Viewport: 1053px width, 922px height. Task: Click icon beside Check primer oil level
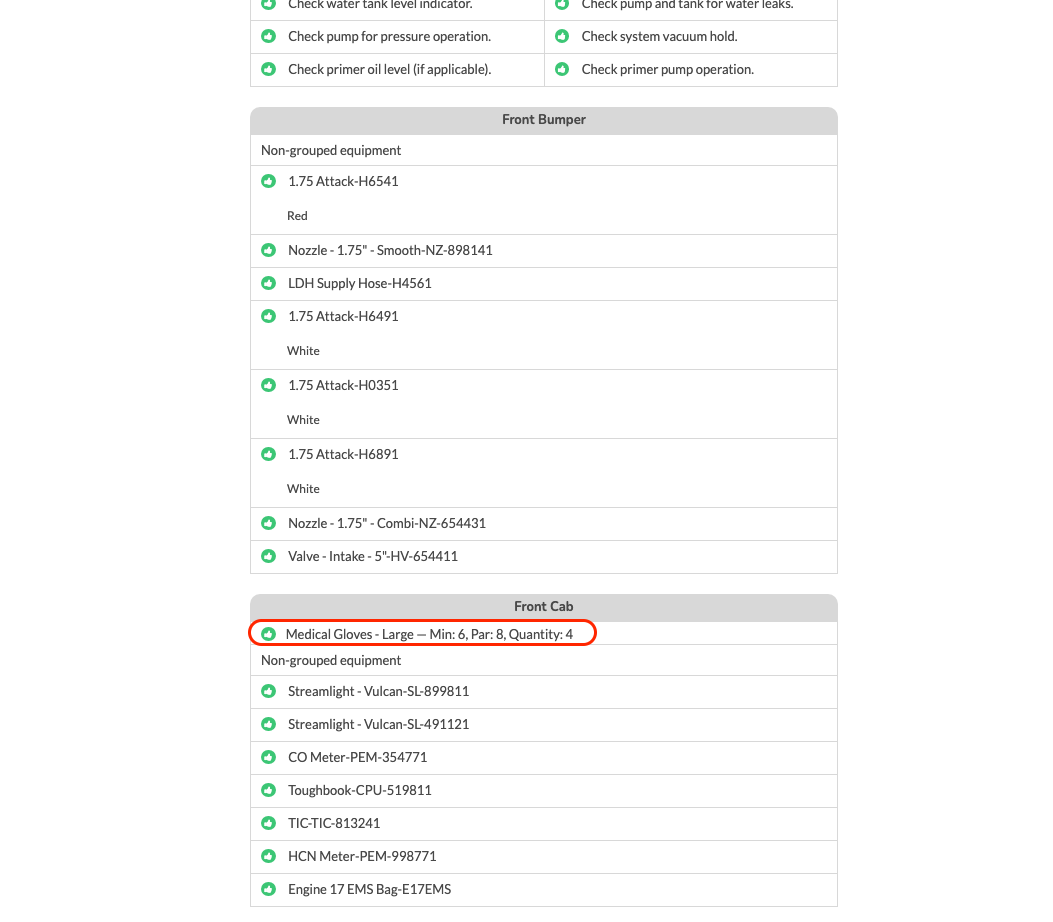point(269,69)
